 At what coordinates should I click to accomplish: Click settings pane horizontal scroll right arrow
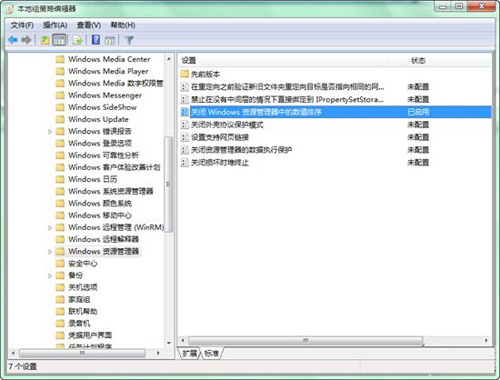pos(486,340)
